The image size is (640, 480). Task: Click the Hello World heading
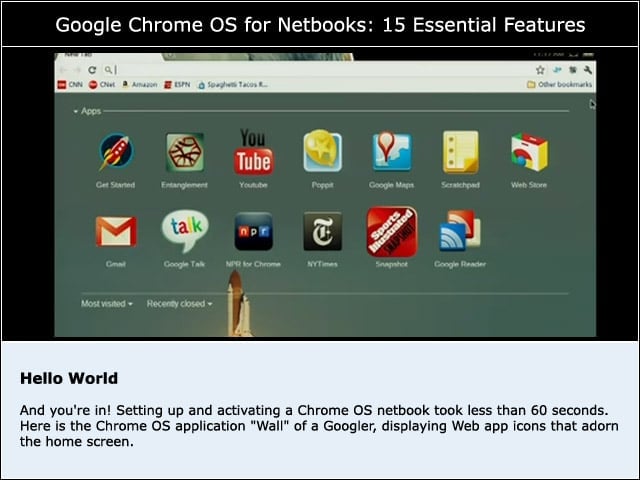tap(69, 378)
